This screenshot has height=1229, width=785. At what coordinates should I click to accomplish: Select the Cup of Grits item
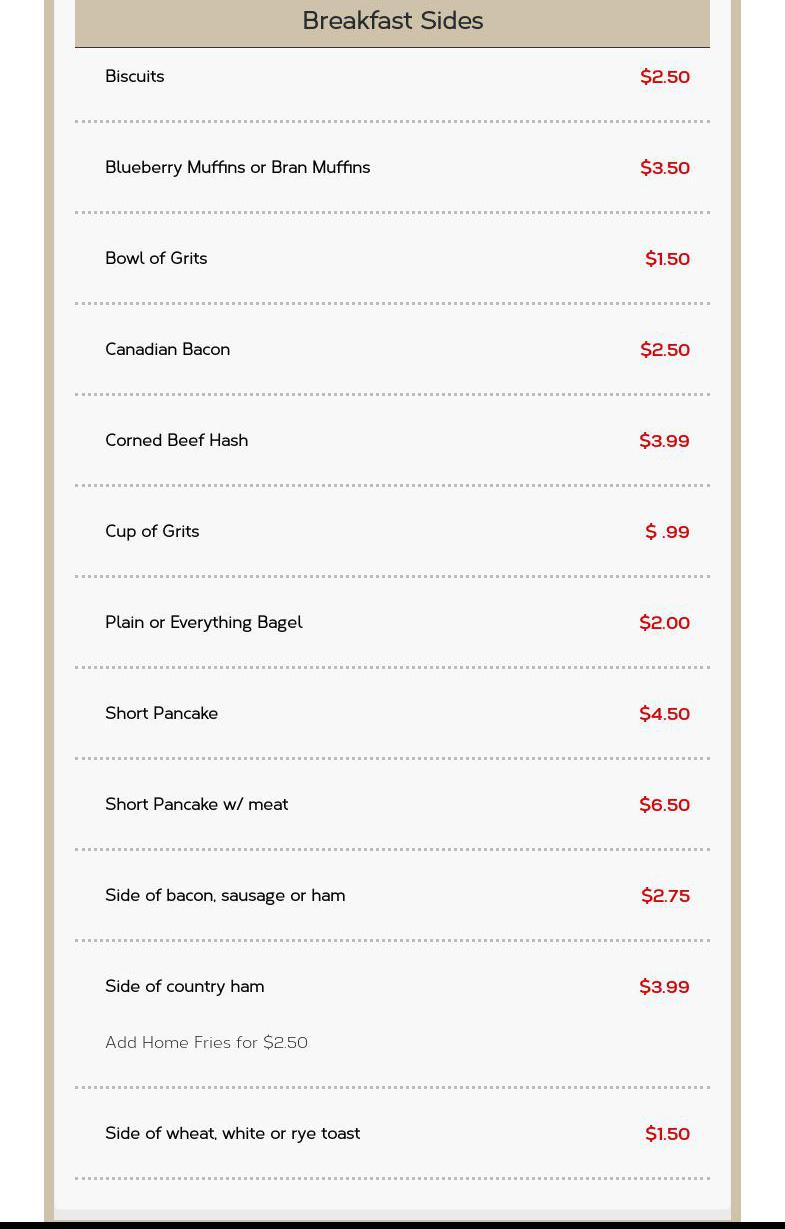coord(152,532)
